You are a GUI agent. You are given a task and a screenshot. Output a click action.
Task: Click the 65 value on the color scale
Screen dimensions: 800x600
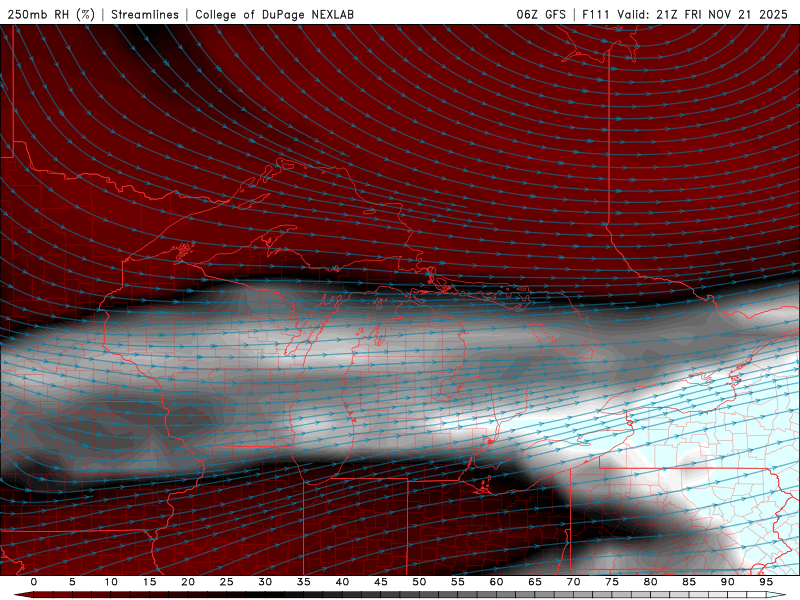click(x=535, y=582)
